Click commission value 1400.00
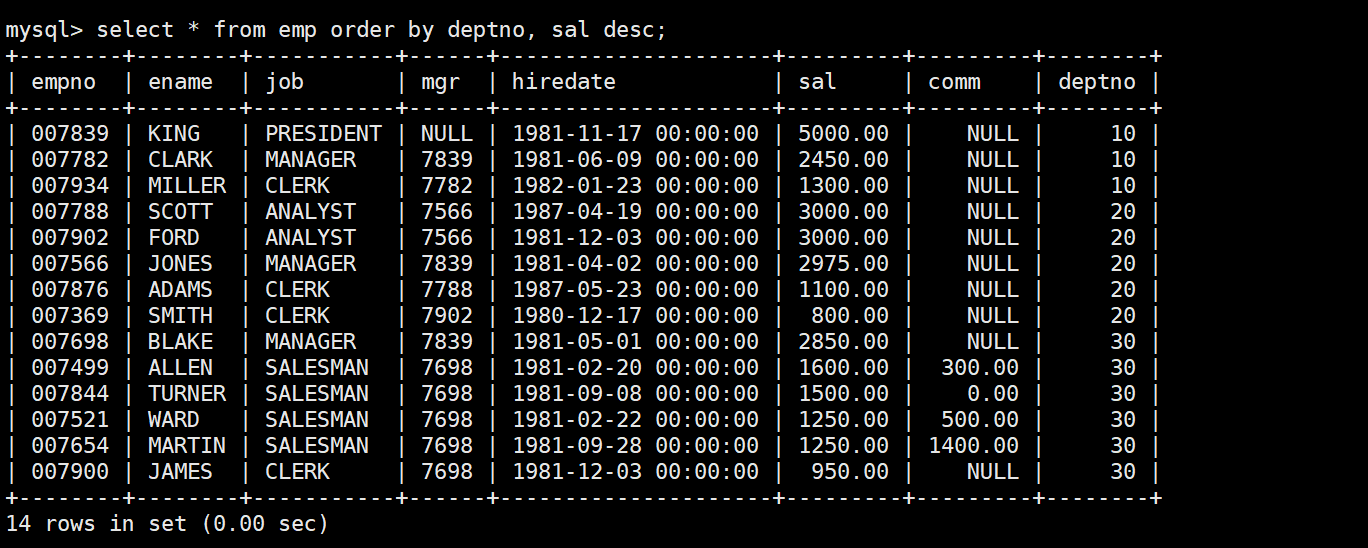1368x548 pixels. click(973, 446)
